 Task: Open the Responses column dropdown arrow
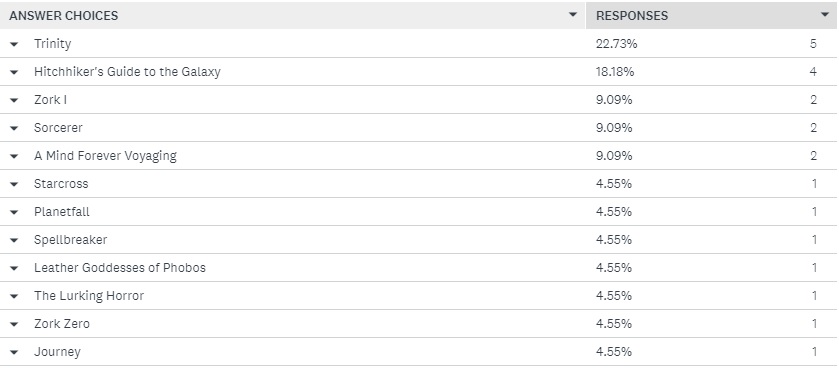click(x=825, y=14)
